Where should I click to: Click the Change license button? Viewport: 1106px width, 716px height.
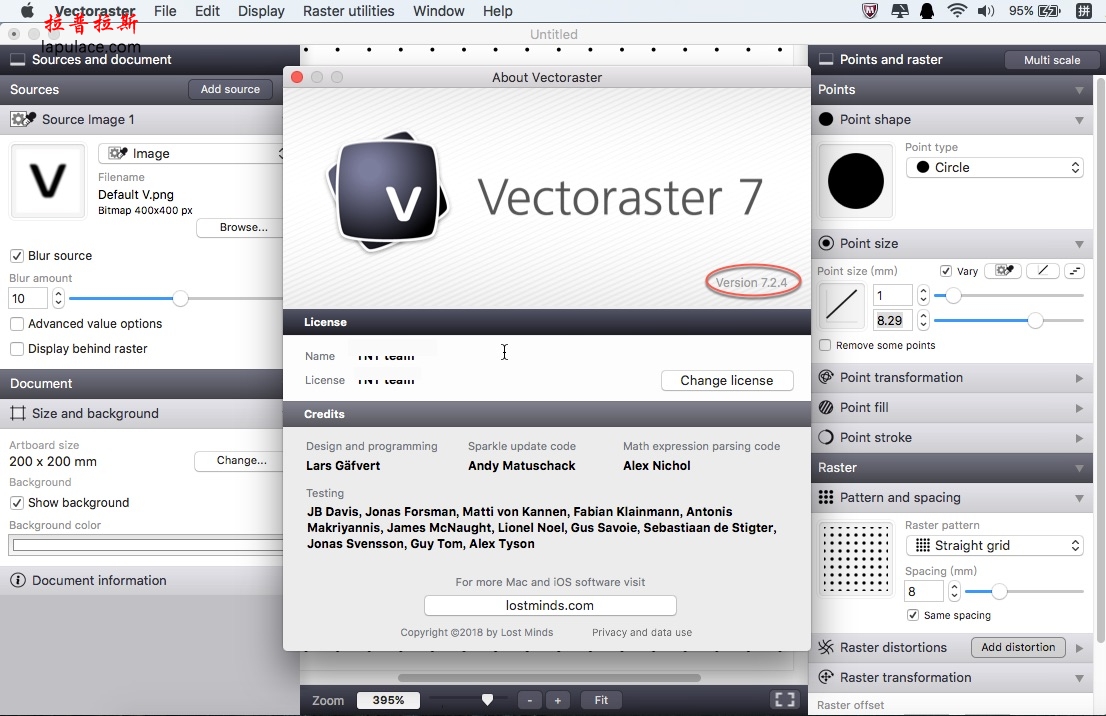(x=727, y=380)
